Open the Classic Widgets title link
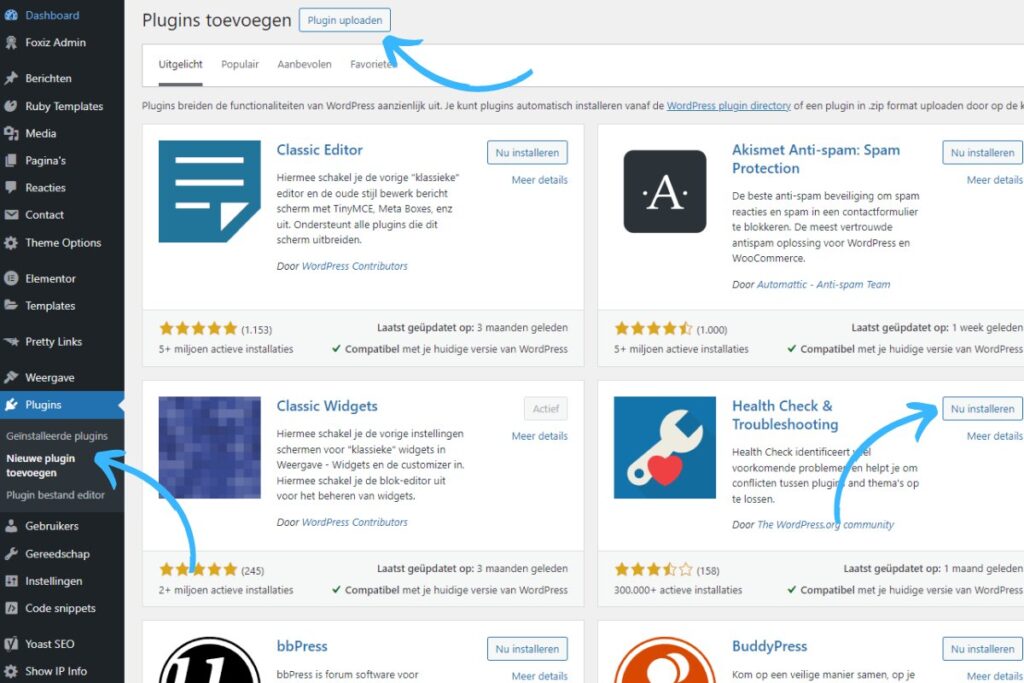The width and height of the screenshot is (1024, 683). click(327, 405)
